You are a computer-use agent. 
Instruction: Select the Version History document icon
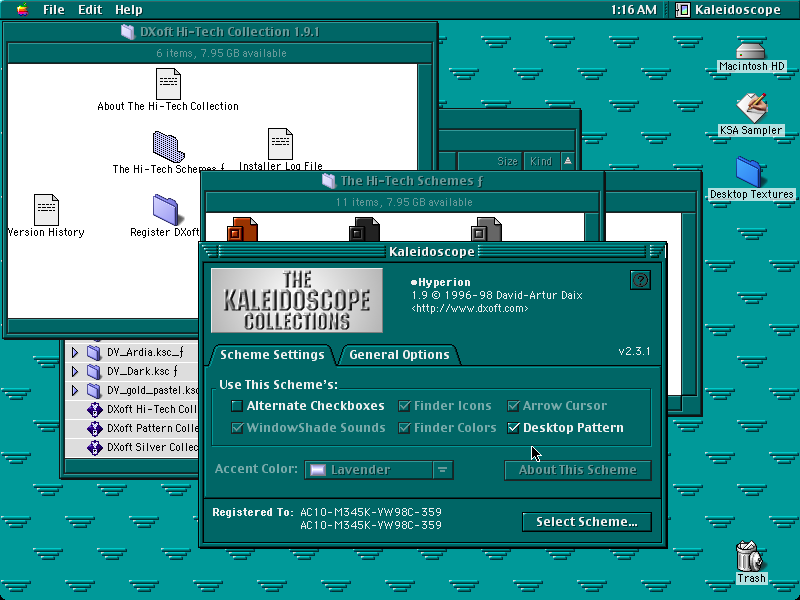pyautogui.click(x=46, y=210)
